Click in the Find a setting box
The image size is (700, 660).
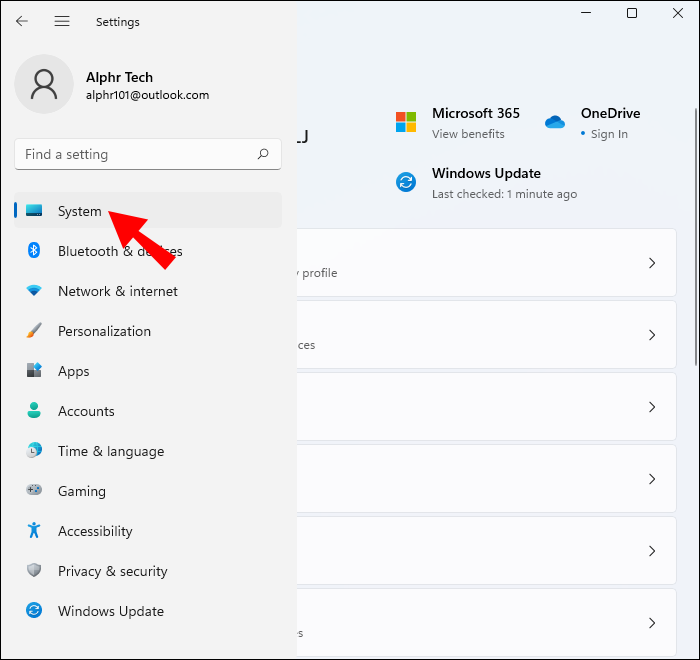pos(135,154)
